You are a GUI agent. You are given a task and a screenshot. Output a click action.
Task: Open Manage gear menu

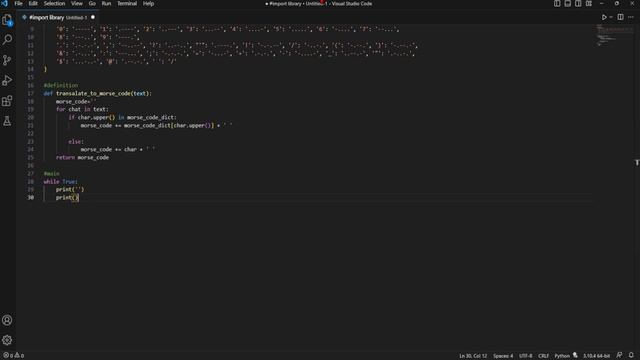(7, 340)
